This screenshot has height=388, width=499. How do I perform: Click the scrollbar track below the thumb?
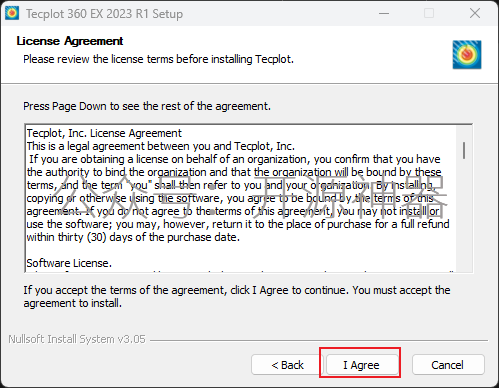coord(464,217)
